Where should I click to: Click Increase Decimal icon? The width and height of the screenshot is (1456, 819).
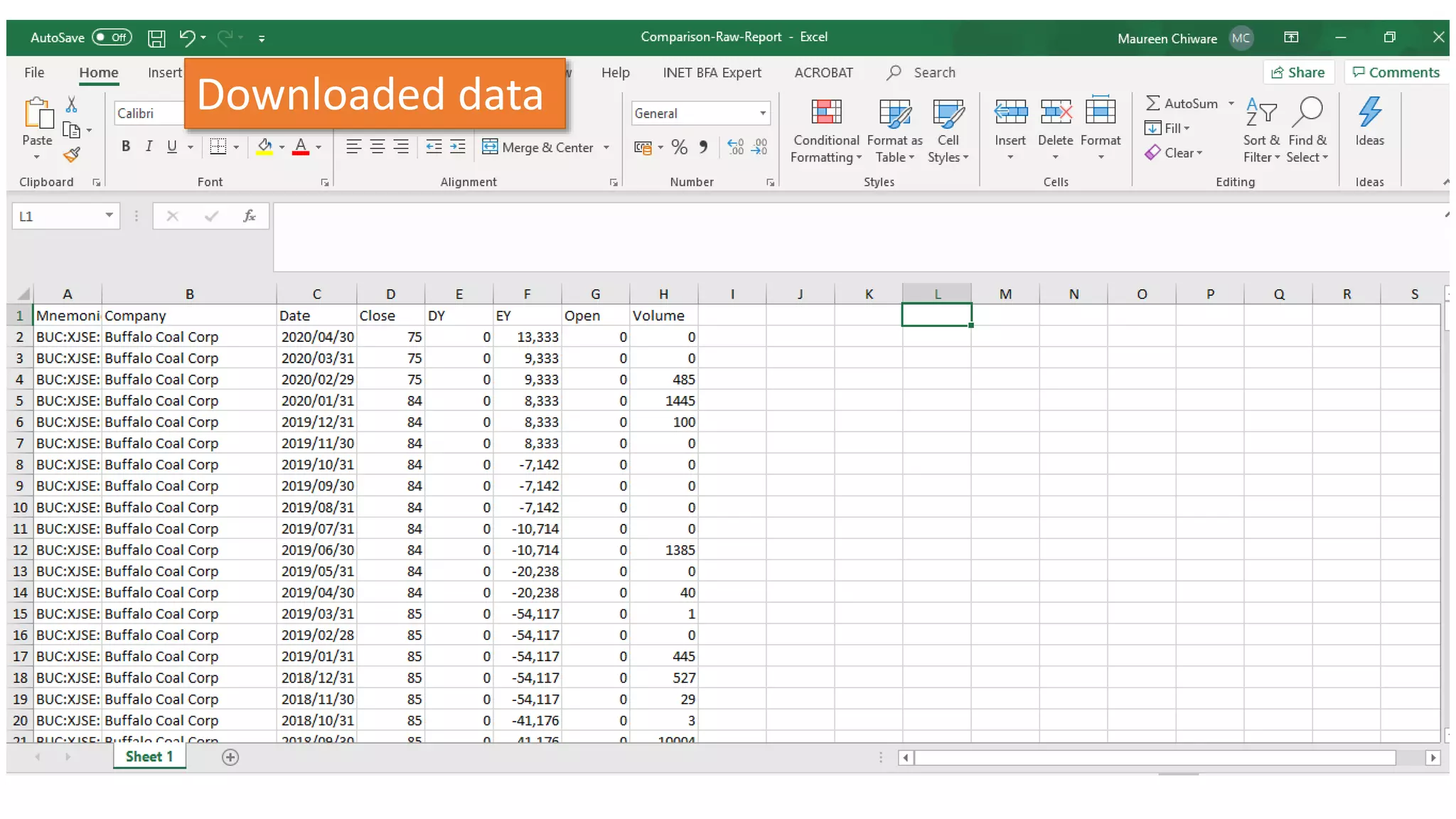pos(736,147)
